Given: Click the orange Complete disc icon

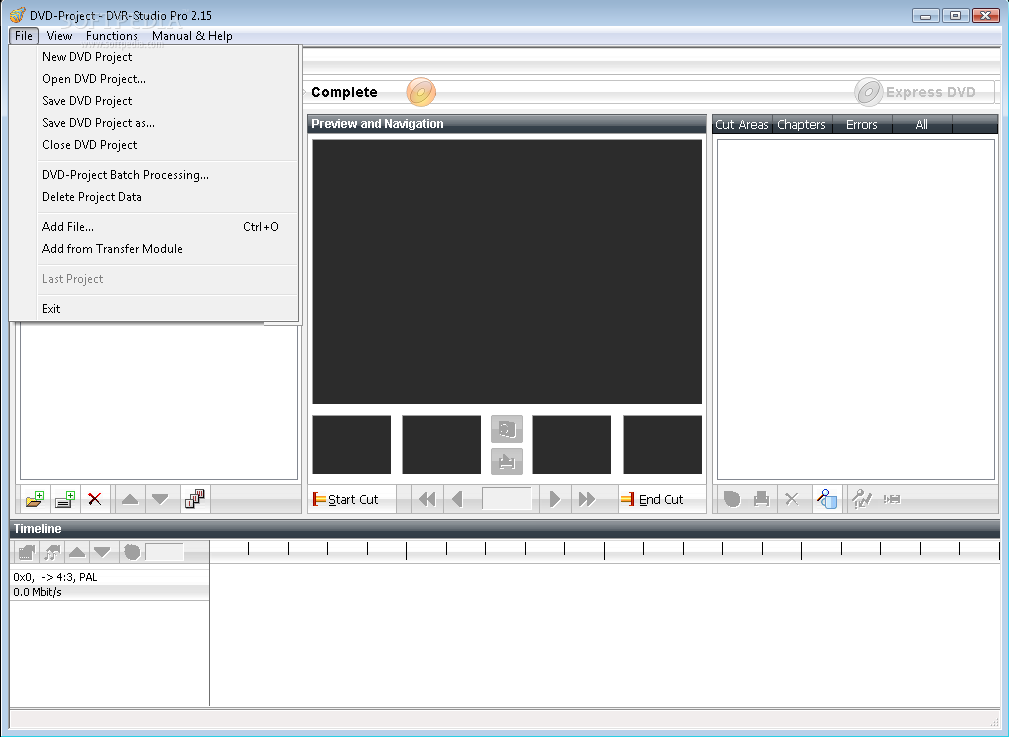Looking at the screenshot, I should point(421,92).
